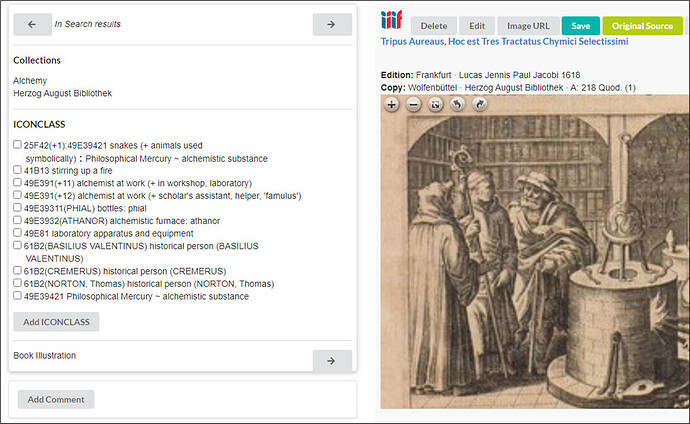Viewport: 690px width, 424px height.
Task: Rotate the image right
Action: pos(479,105)
